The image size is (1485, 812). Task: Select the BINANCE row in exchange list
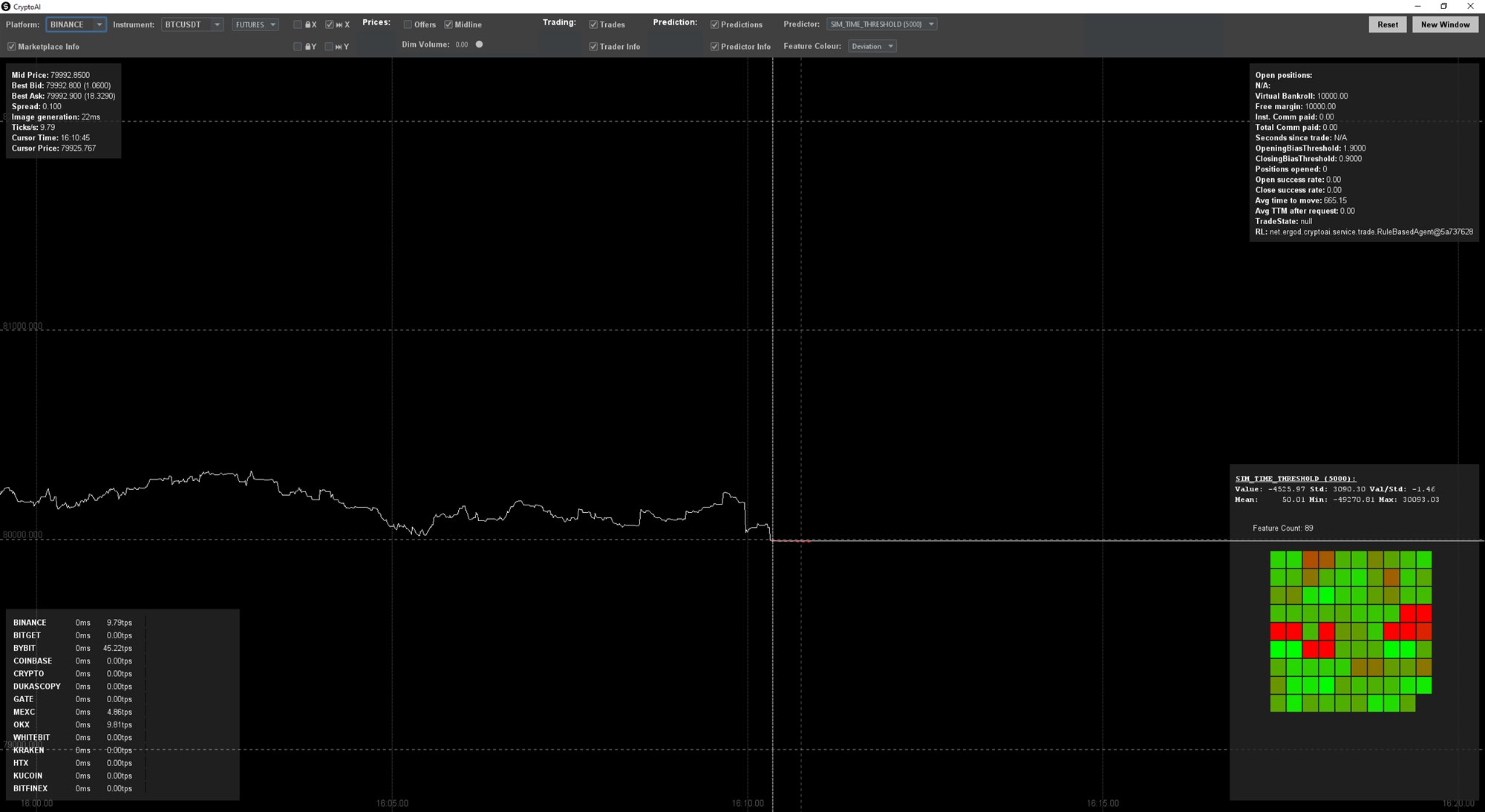click(x=73, y=623)
